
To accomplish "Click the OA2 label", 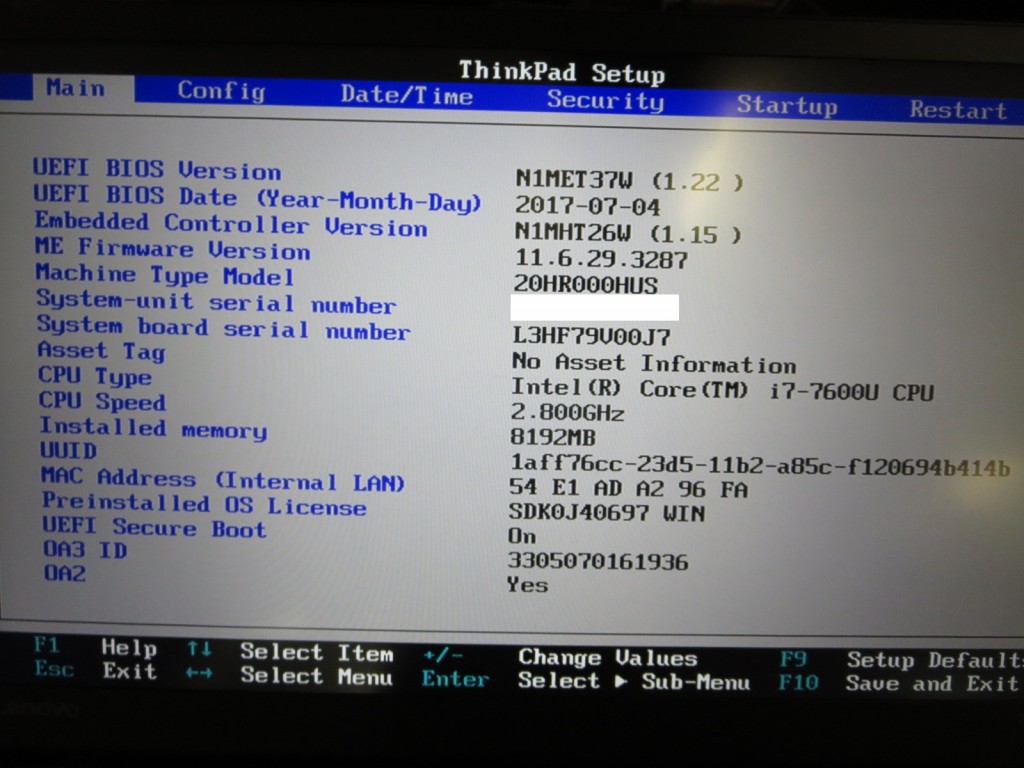I will (x=65, y=573).
